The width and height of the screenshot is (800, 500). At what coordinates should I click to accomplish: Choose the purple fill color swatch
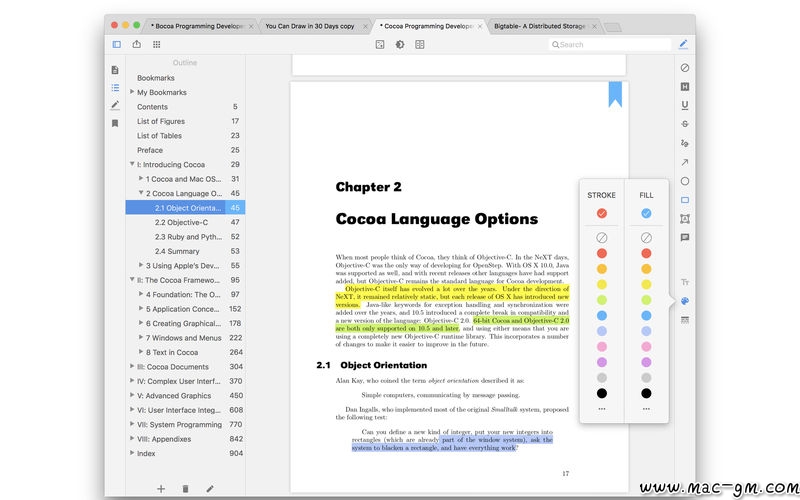646,362
